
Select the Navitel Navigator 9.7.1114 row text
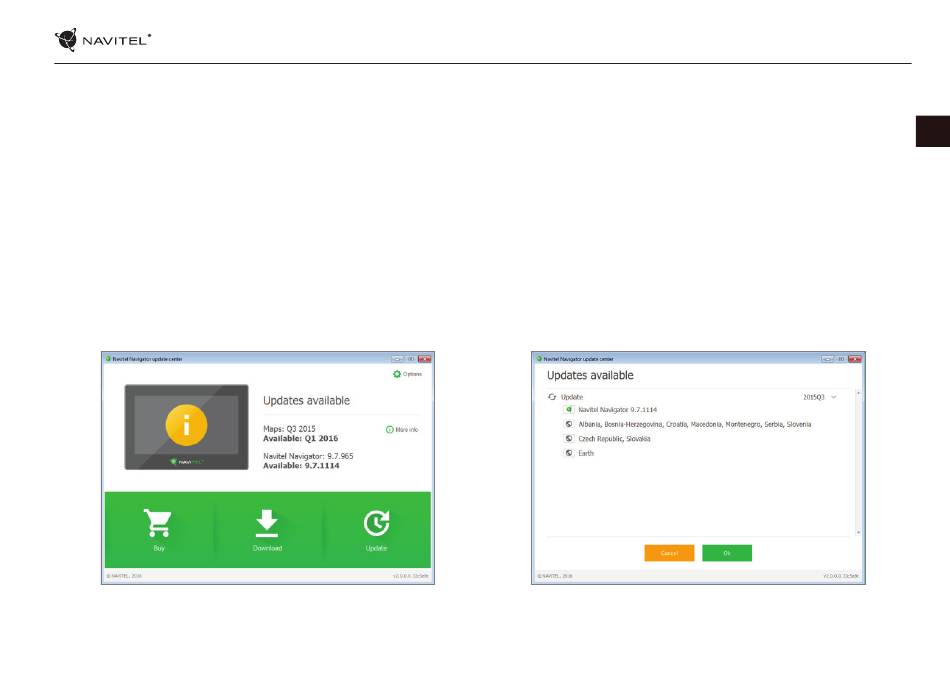point(617,409)
